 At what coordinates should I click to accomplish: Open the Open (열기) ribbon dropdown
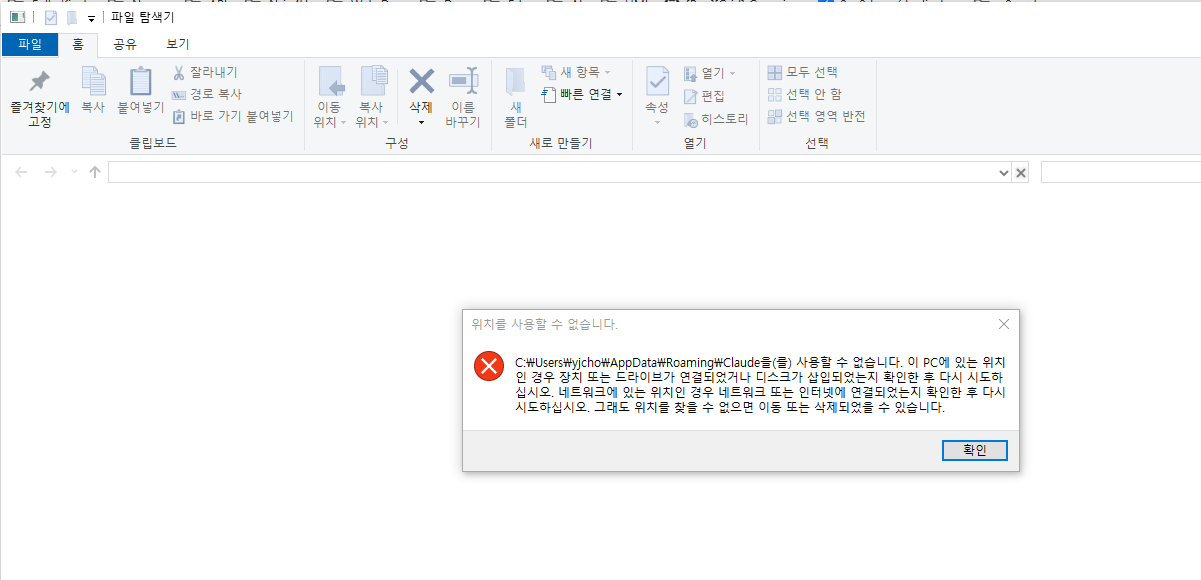pyautogui.click(x=710, y=73)
